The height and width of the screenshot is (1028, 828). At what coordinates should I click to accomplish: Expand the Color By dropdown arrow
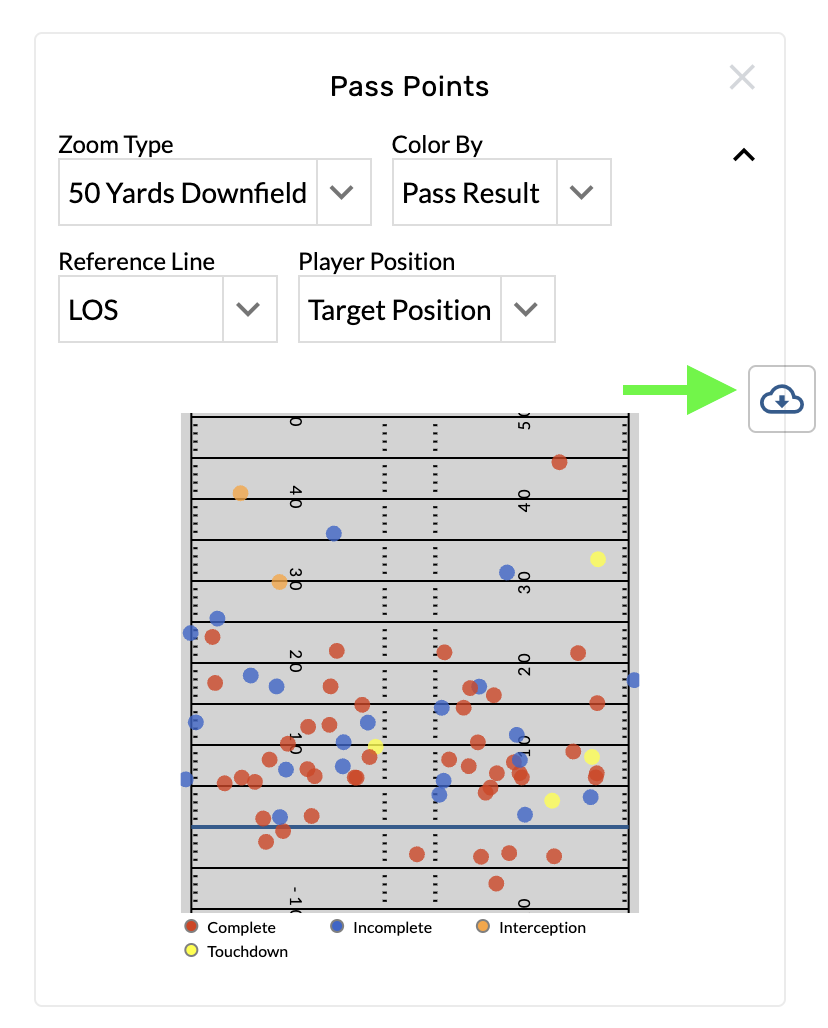(x=583, y=193)
